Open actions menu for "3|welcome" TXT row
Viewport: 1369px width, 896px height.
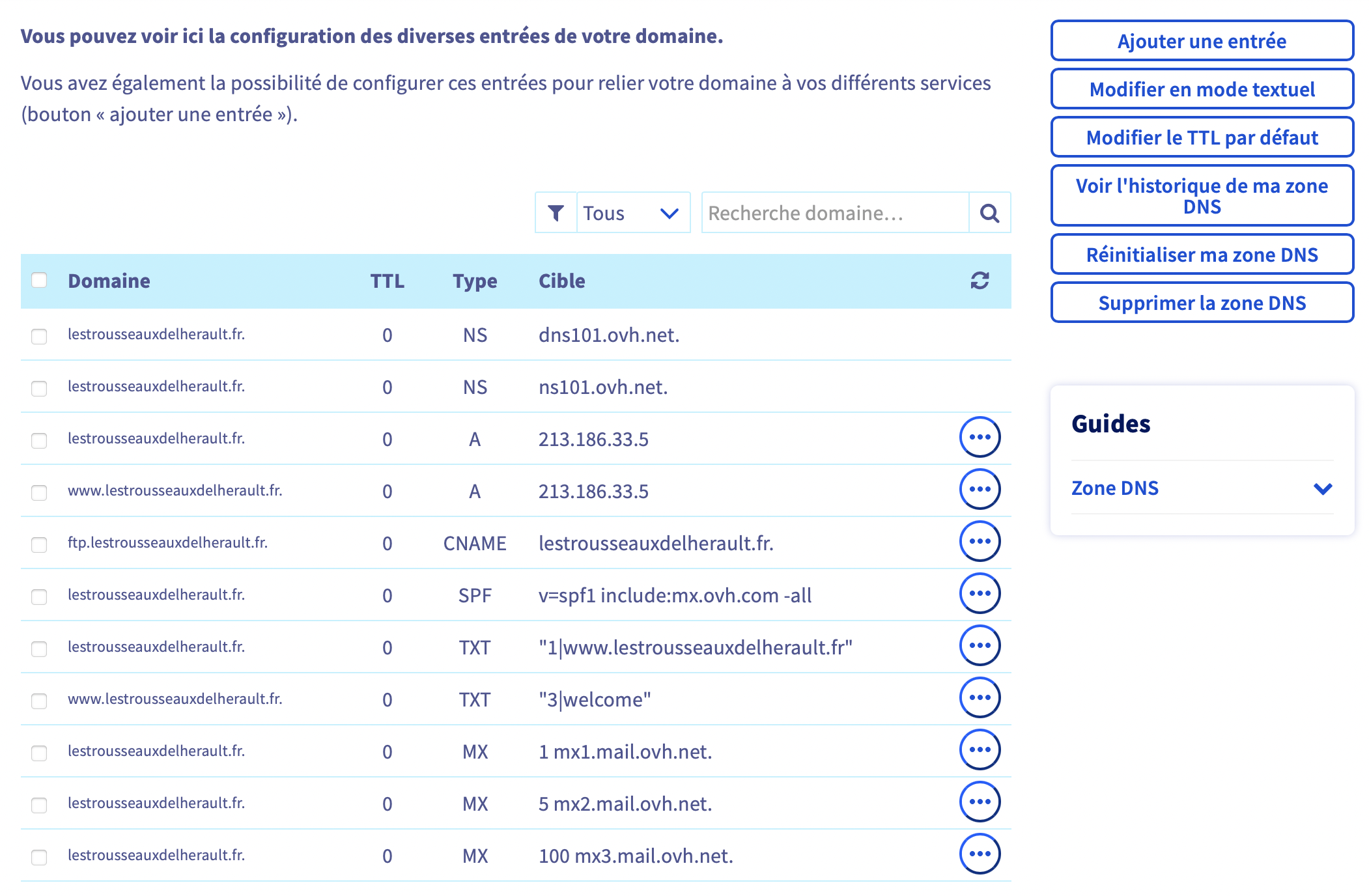[x=980, y=697]
